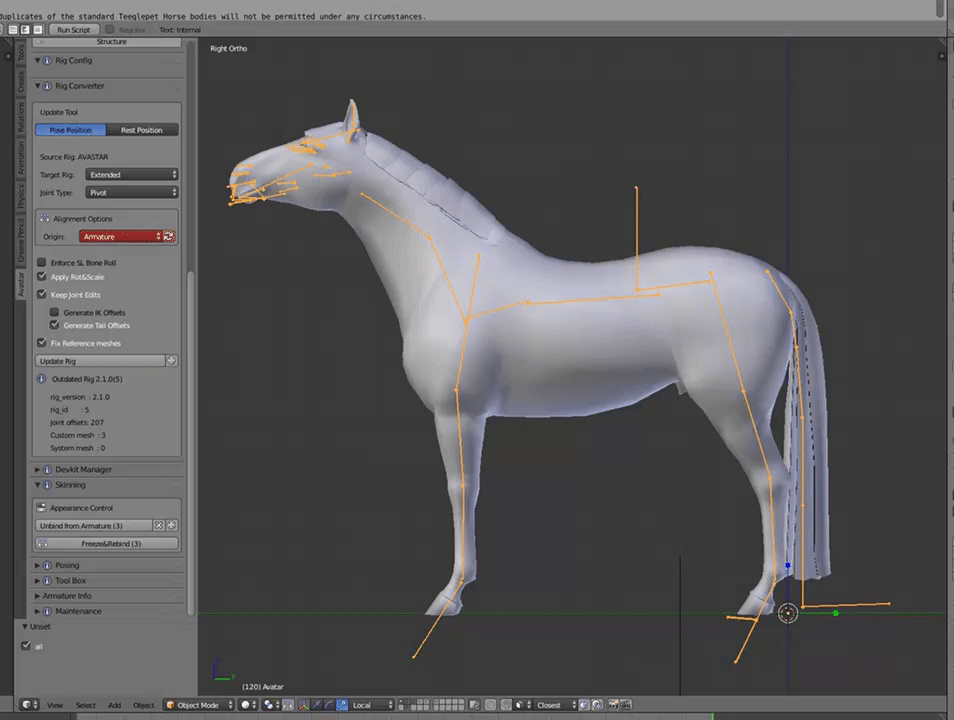
Task: Open the Avastar sidebar tab
Action: point(20,286)
